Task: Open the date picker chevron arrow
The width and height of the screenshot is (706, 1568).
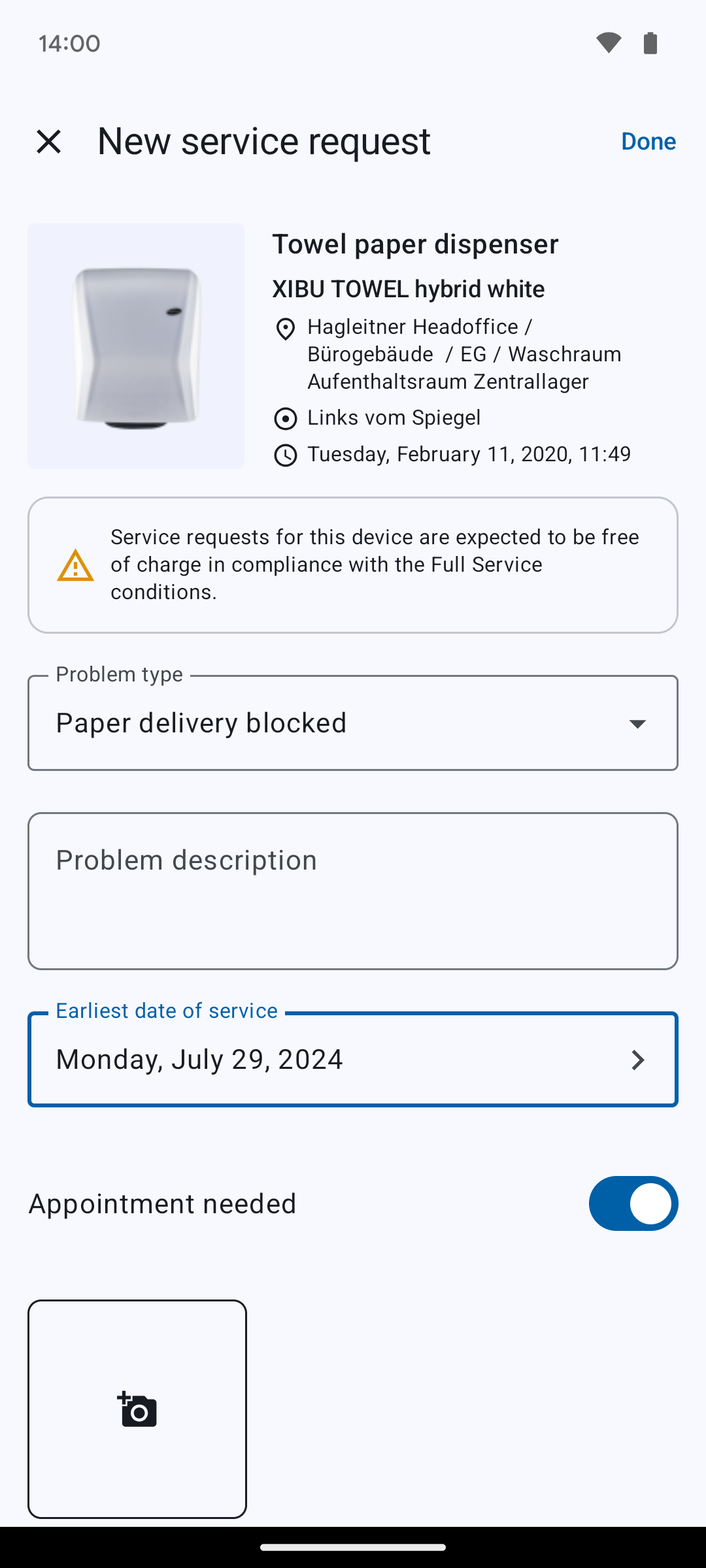Action: tap(637, 1060)
